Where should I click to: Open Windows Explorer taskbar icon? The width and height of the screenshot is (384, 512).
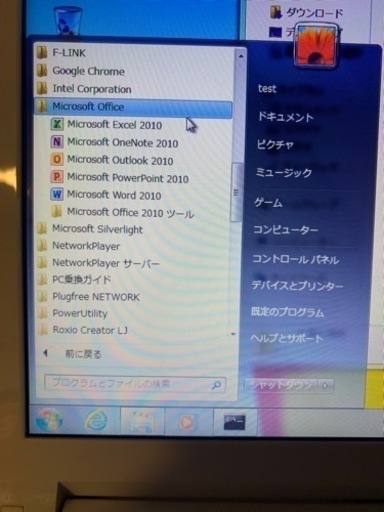[x=142, y=422]
